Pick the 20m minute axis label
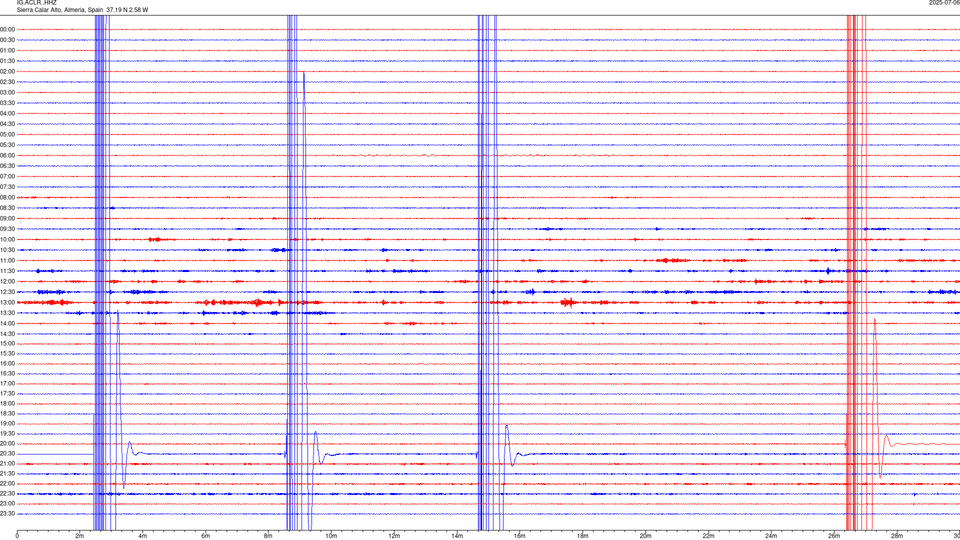960x540 pixels. 645,536
